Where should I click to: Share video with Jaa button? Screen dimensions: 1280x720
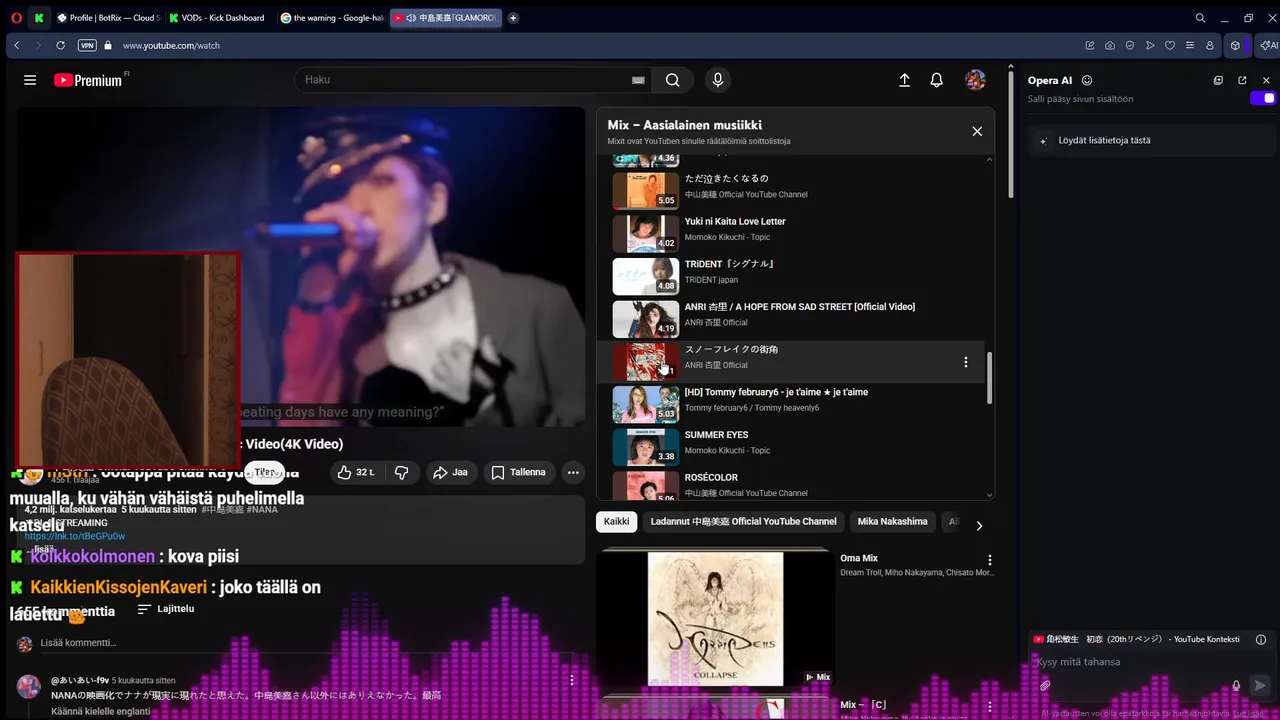click(x=450, y=472)
